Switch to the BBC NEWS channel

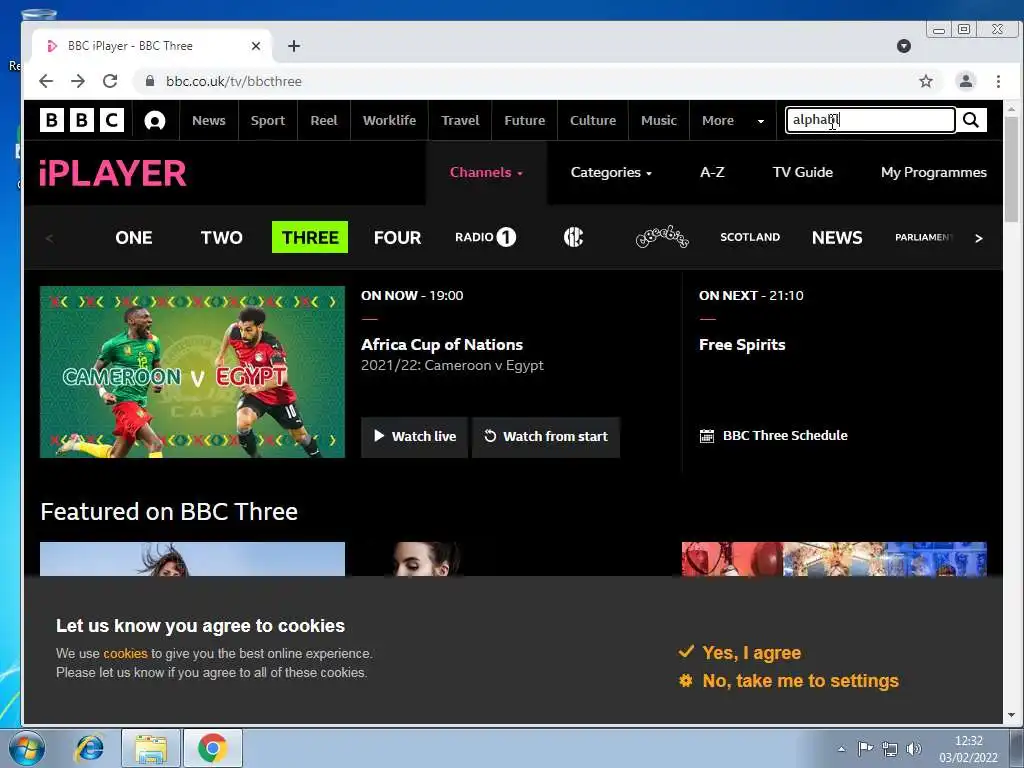[837, 238]
